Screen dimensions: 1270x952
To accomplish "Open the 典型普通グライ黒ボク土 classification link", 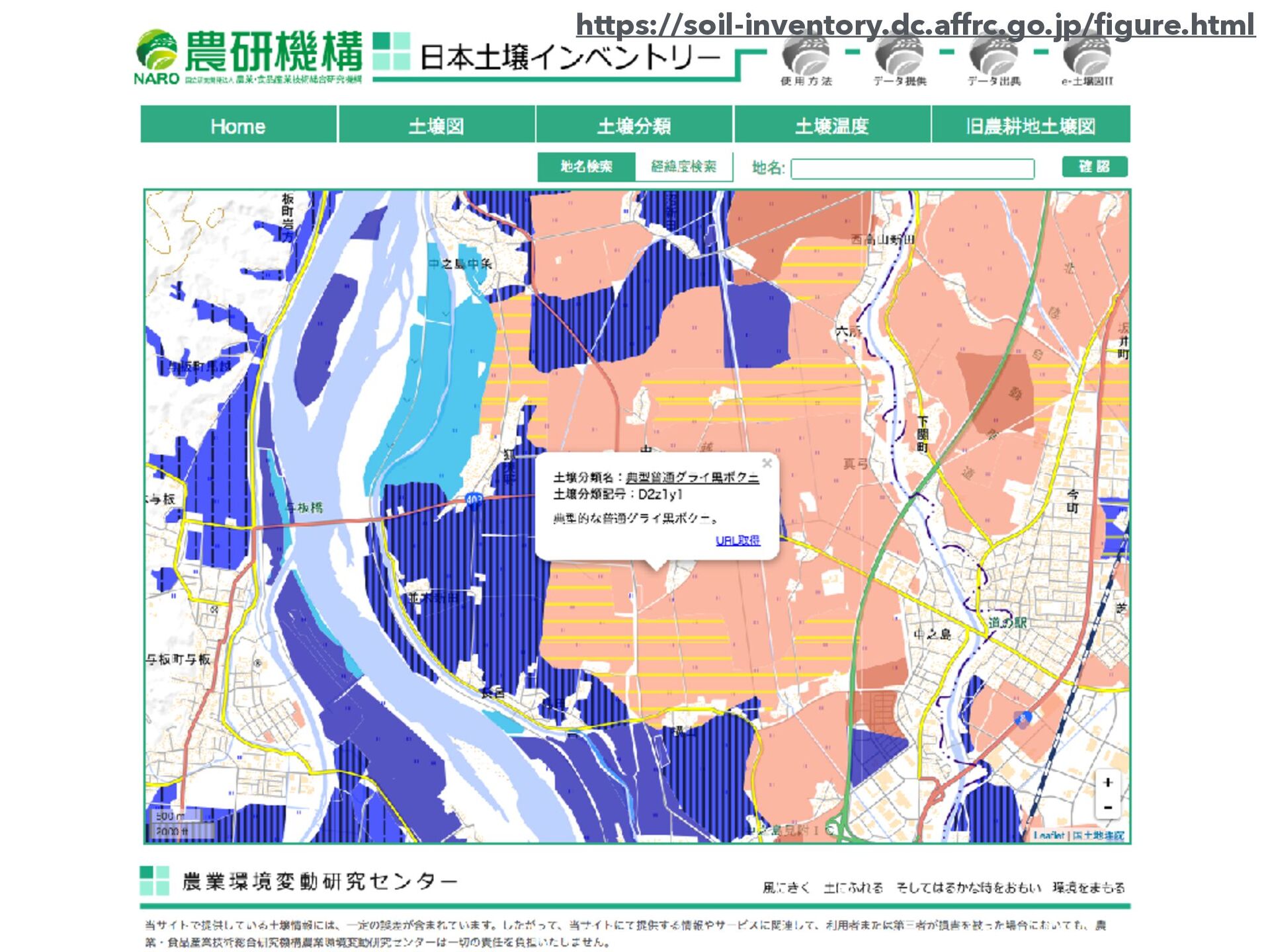I will 692,477.
